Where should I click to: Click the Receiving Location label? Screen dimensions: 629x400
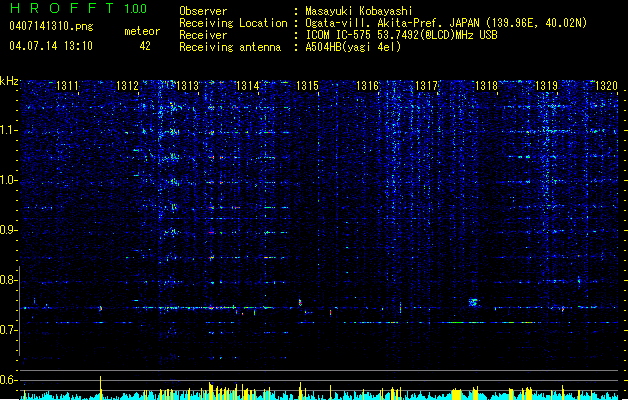point(233,23)
